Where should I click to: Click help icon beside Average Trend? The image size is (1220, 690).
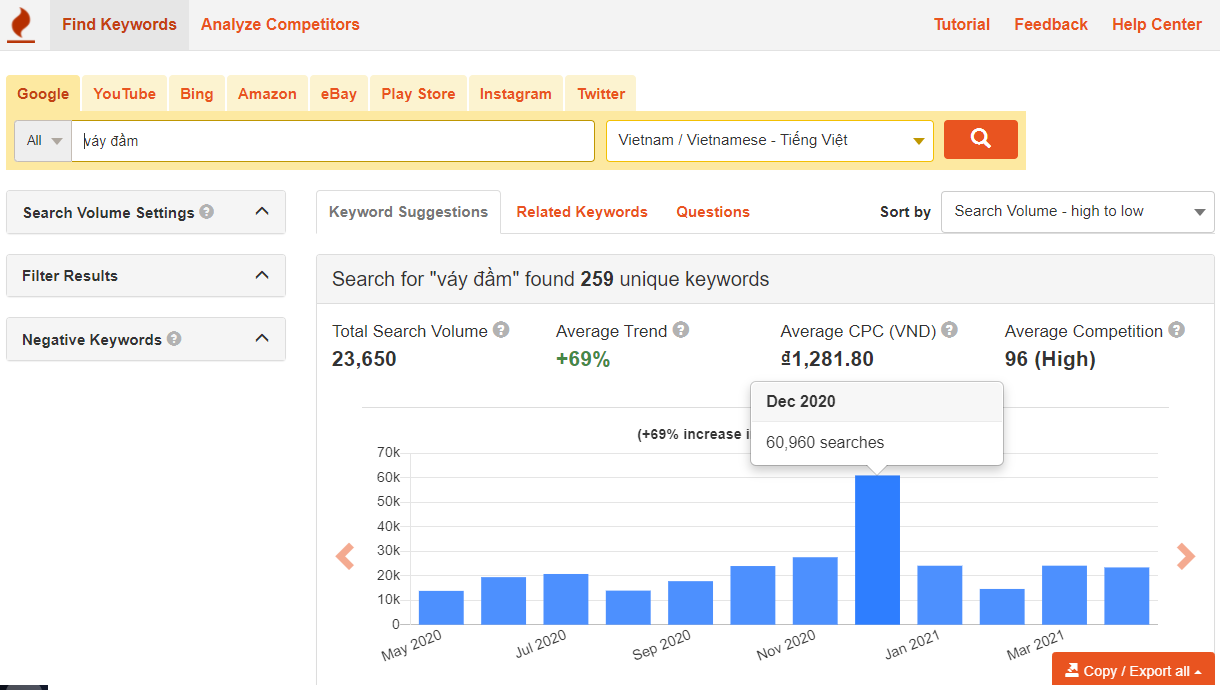click(681, 330)
